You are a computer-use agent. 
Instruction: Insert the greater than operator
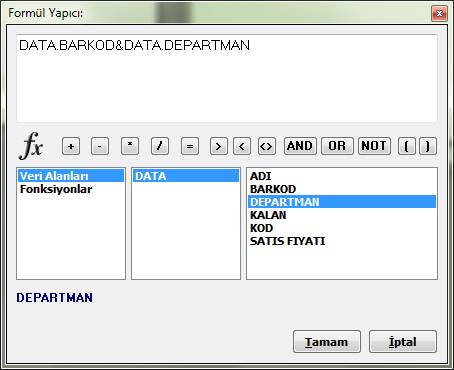pos(219,146)
